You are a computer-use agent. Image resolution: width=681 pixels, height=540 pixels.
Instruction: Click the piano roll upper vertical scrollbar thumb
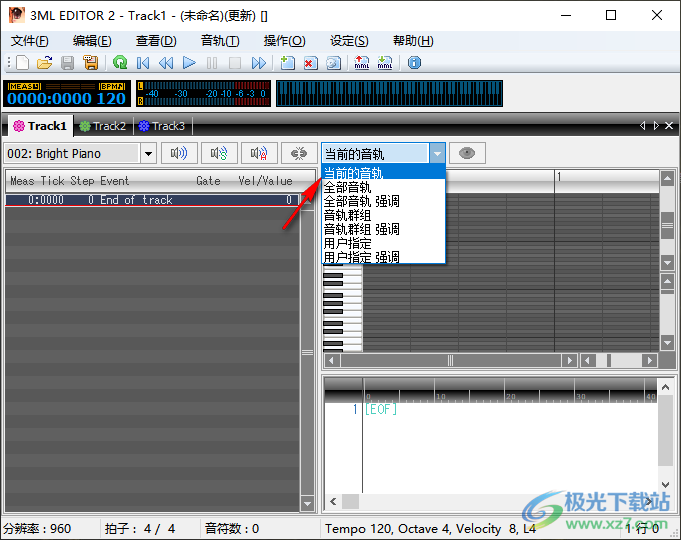point(667,225)
